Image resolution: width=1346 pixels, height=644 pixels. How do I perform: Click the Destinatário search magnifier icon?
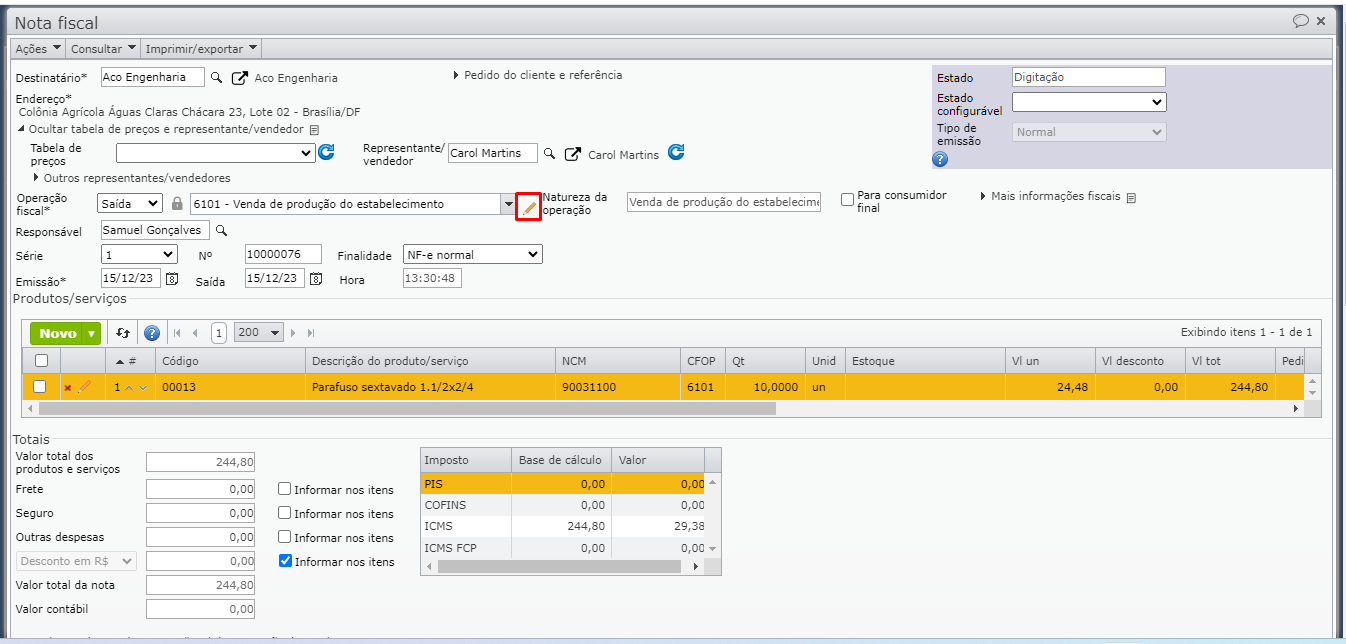coord(217,77)
